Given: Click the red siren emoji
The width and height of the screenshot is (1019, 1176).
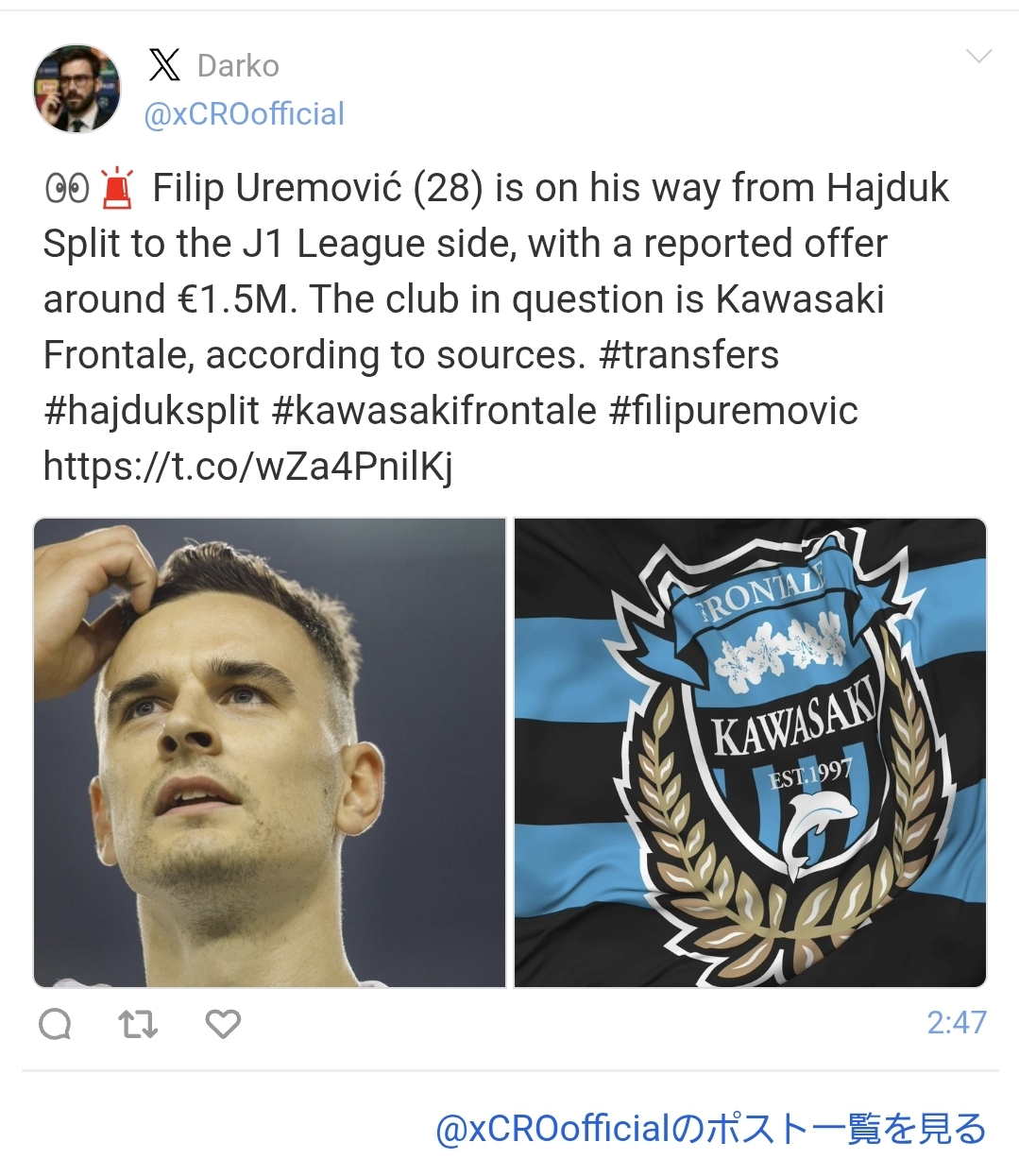Looking at the screenshot, I should click(118, 187).
